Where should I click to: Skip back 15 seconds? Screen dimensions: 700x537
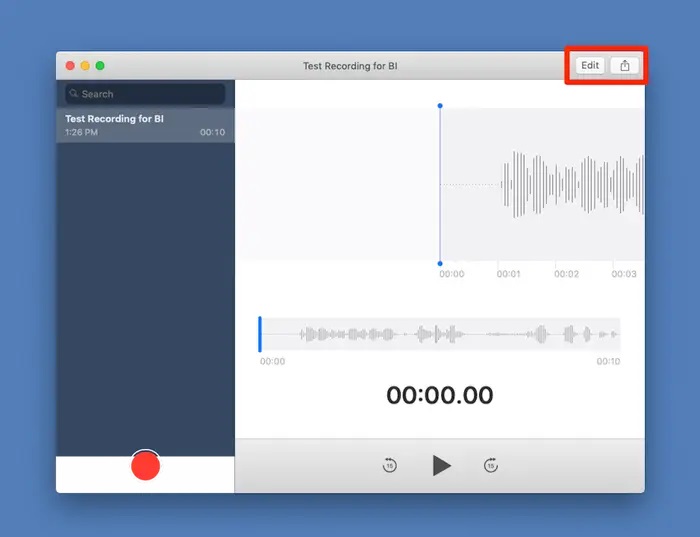(x=390, y=465)
